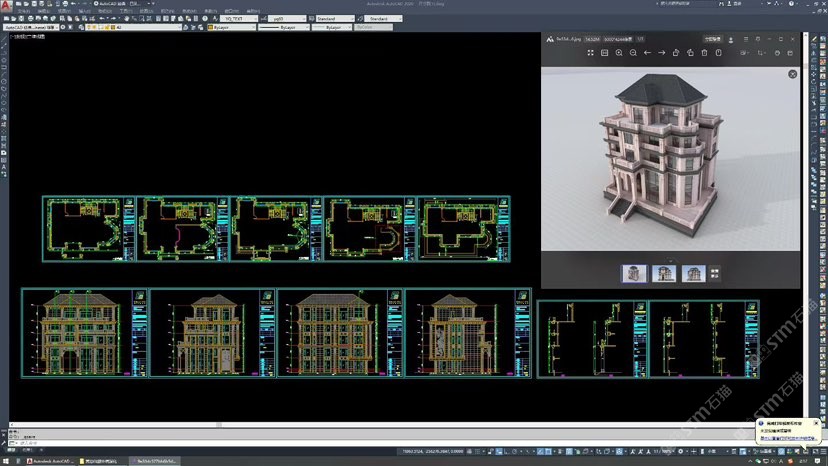Close the image preview overlay with round X
The image size is (828, 466).
(x=793, y=74)
